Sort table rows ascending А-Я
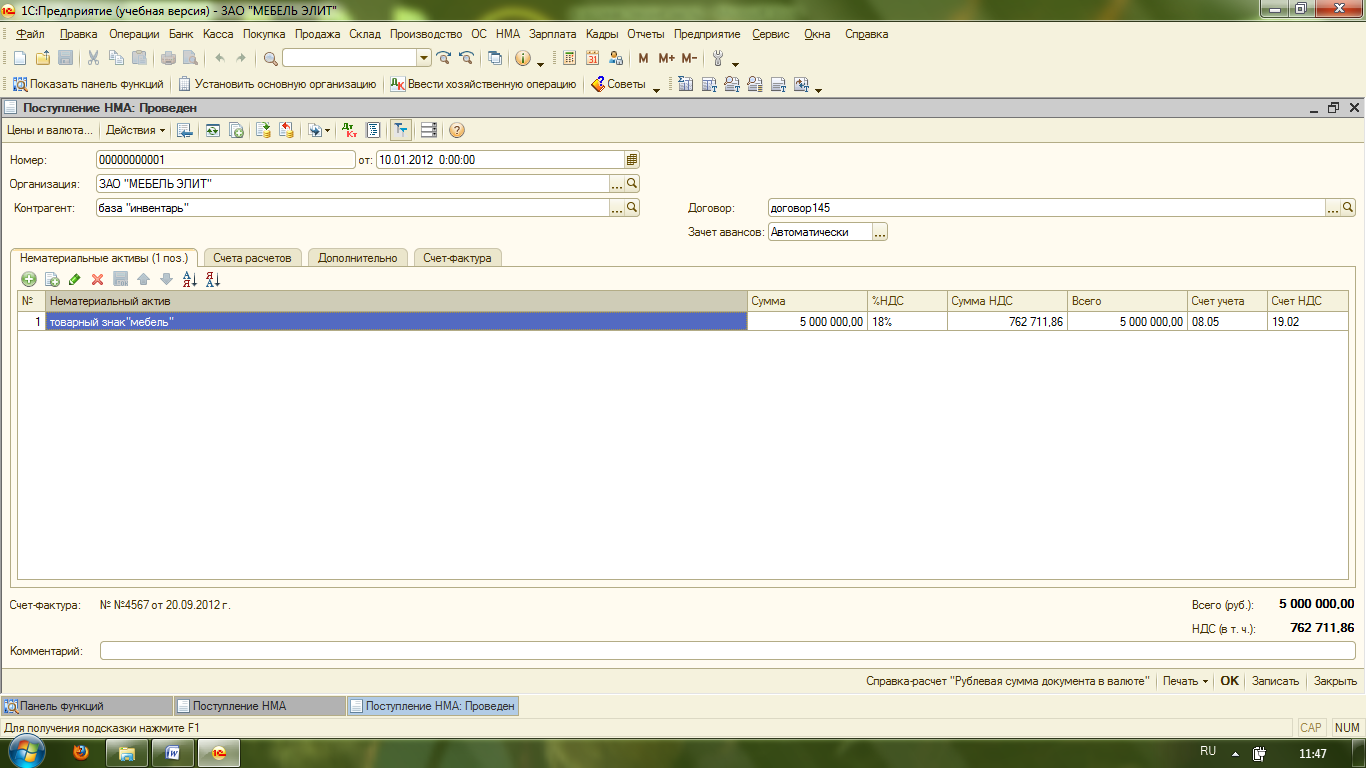The height and width of the screenshot is (768, 1366). [x=190, y=280]
